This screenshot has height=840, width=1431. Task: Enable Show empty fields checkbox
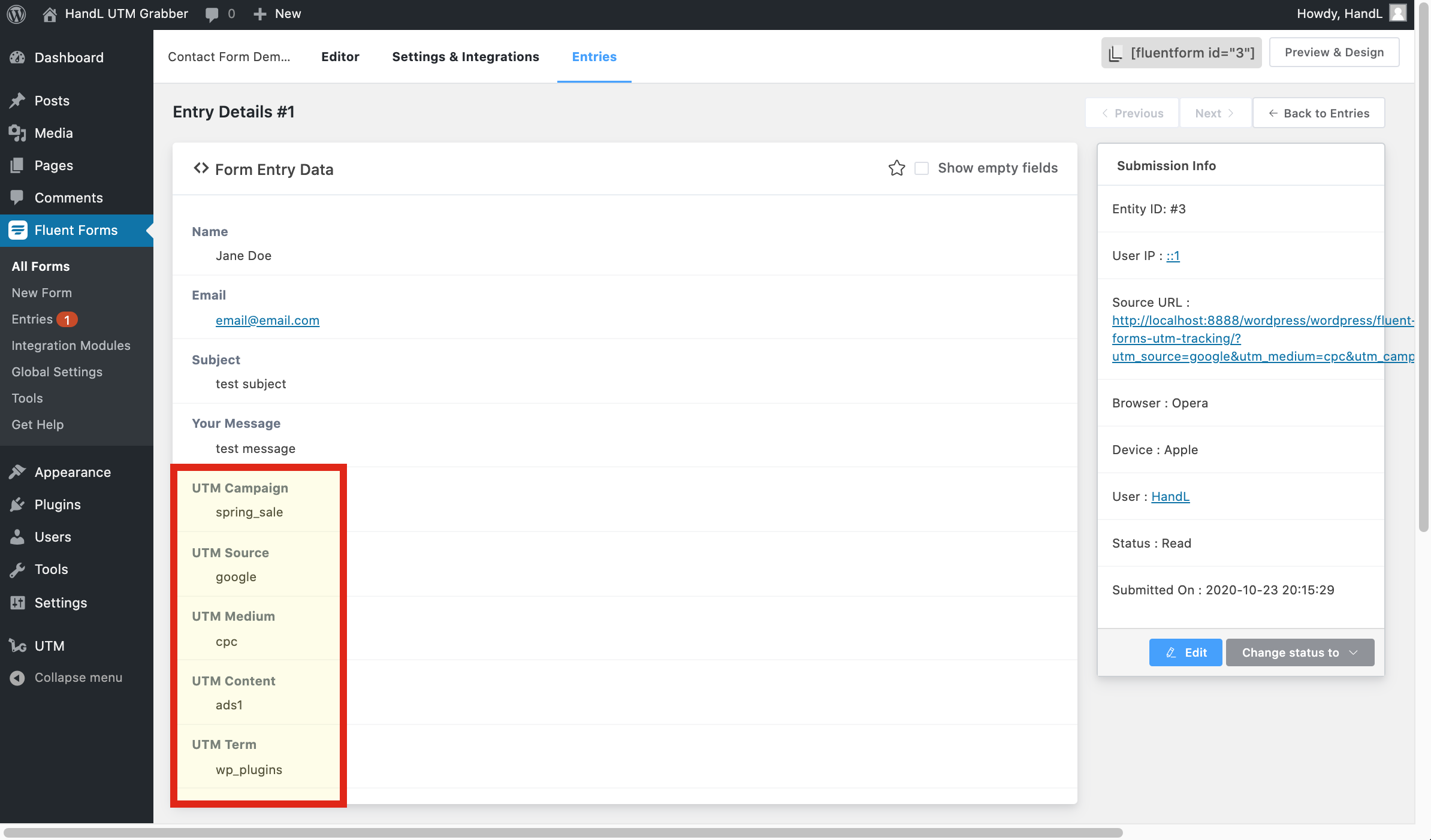pos(922,168)
